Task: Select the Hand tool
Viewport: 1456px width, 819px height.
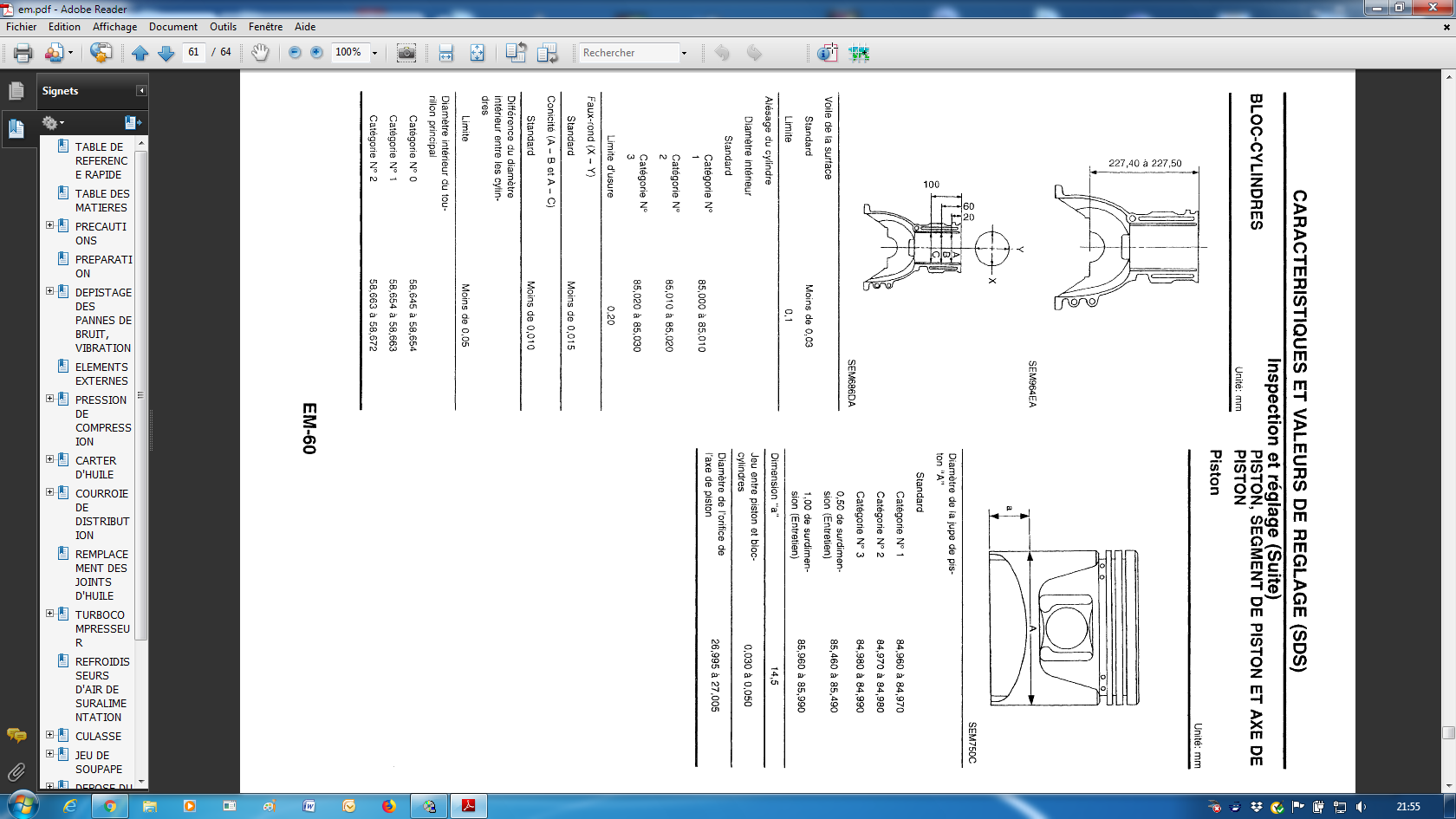Action: tap(260, 53)
